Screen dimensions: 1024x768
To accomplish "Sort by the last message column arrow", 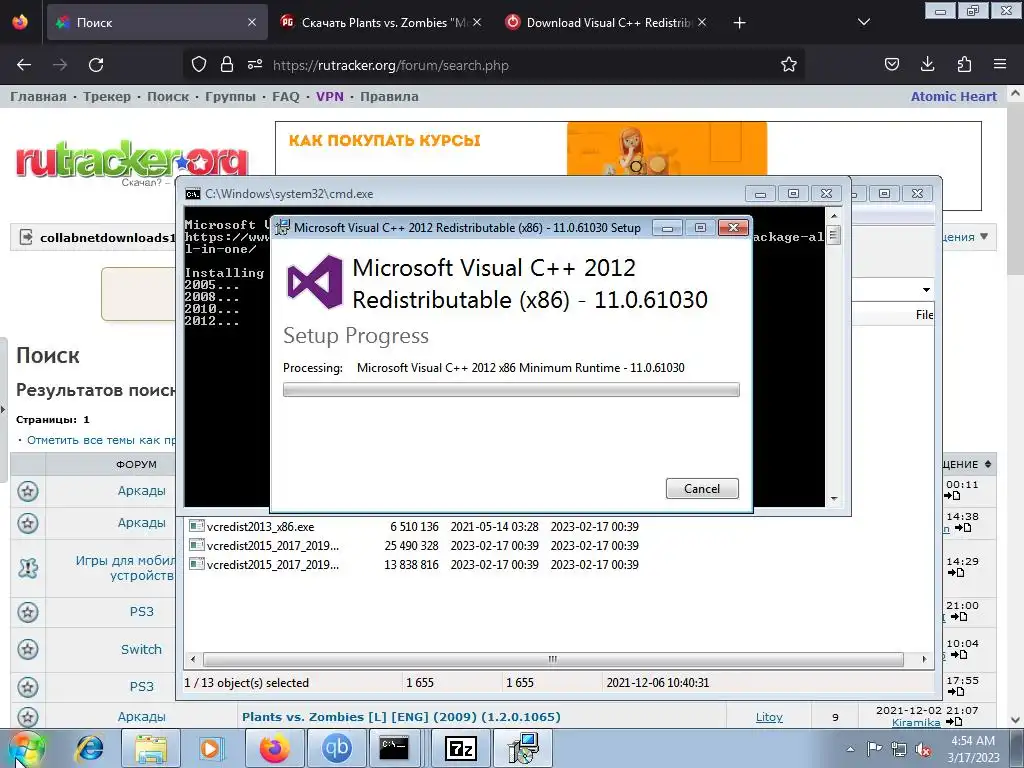I will tap(988, 464).
